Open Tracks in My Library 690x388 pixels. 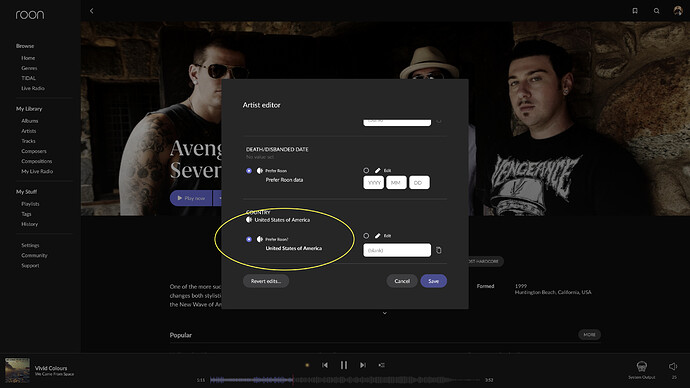(x=28, y=141)
